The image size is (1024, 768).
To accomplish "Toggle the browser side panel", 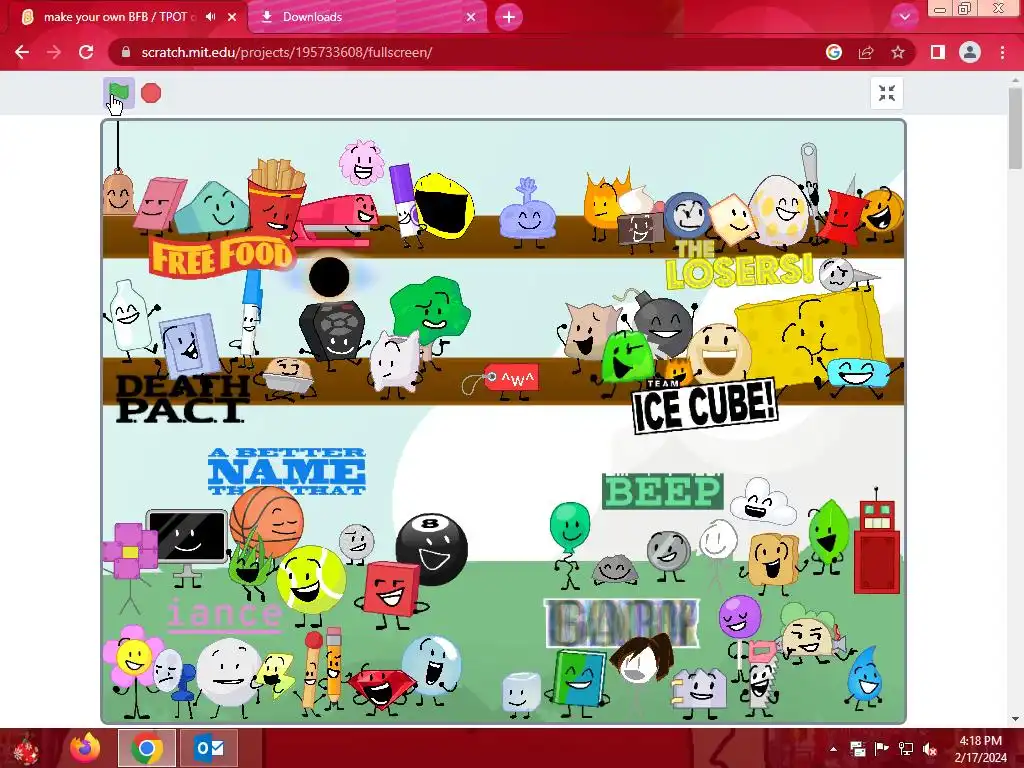I will (938, 52).
